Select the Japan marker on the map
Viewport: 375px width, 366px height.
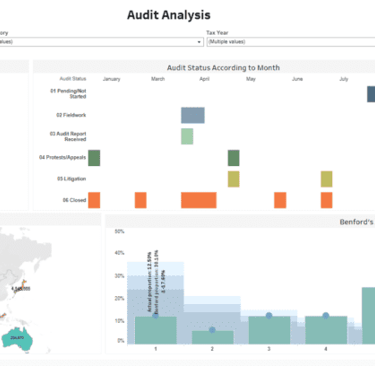tap(20, 287)
